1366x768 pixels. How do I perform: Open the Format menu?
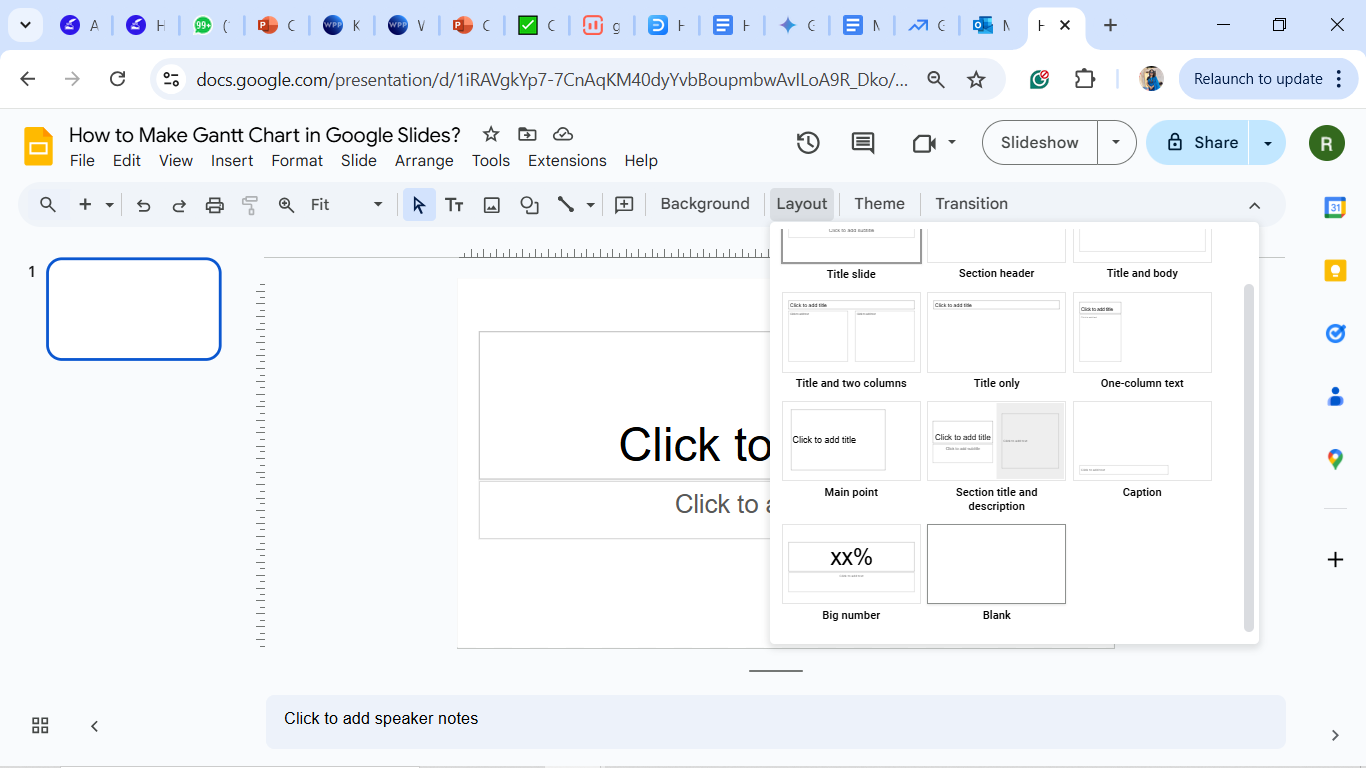point(297,161)
